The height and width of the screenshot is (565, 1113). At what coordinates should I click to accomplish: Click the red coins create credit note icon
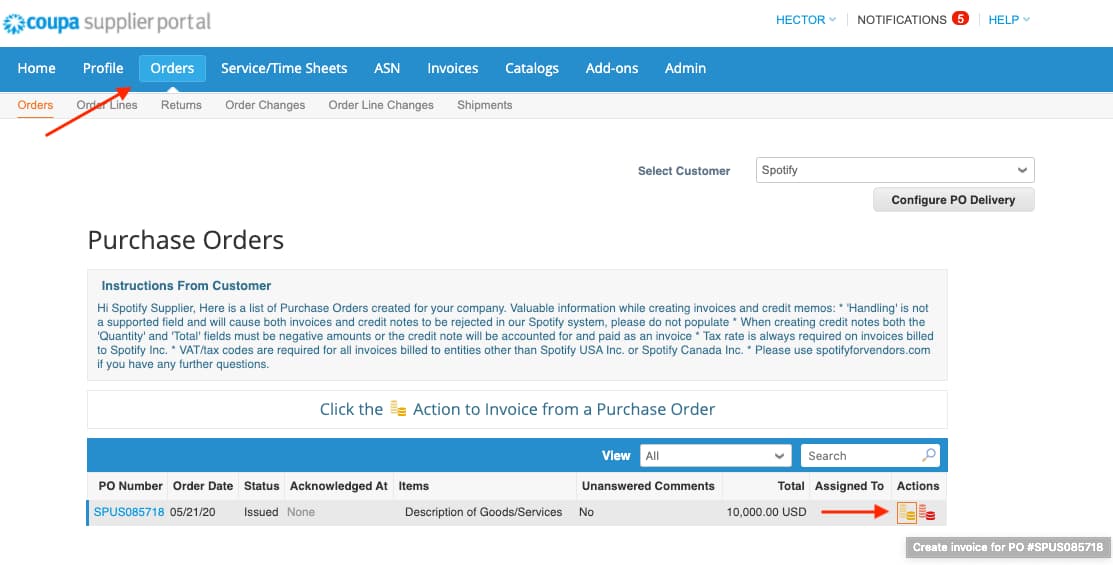(x=928, y=513)
